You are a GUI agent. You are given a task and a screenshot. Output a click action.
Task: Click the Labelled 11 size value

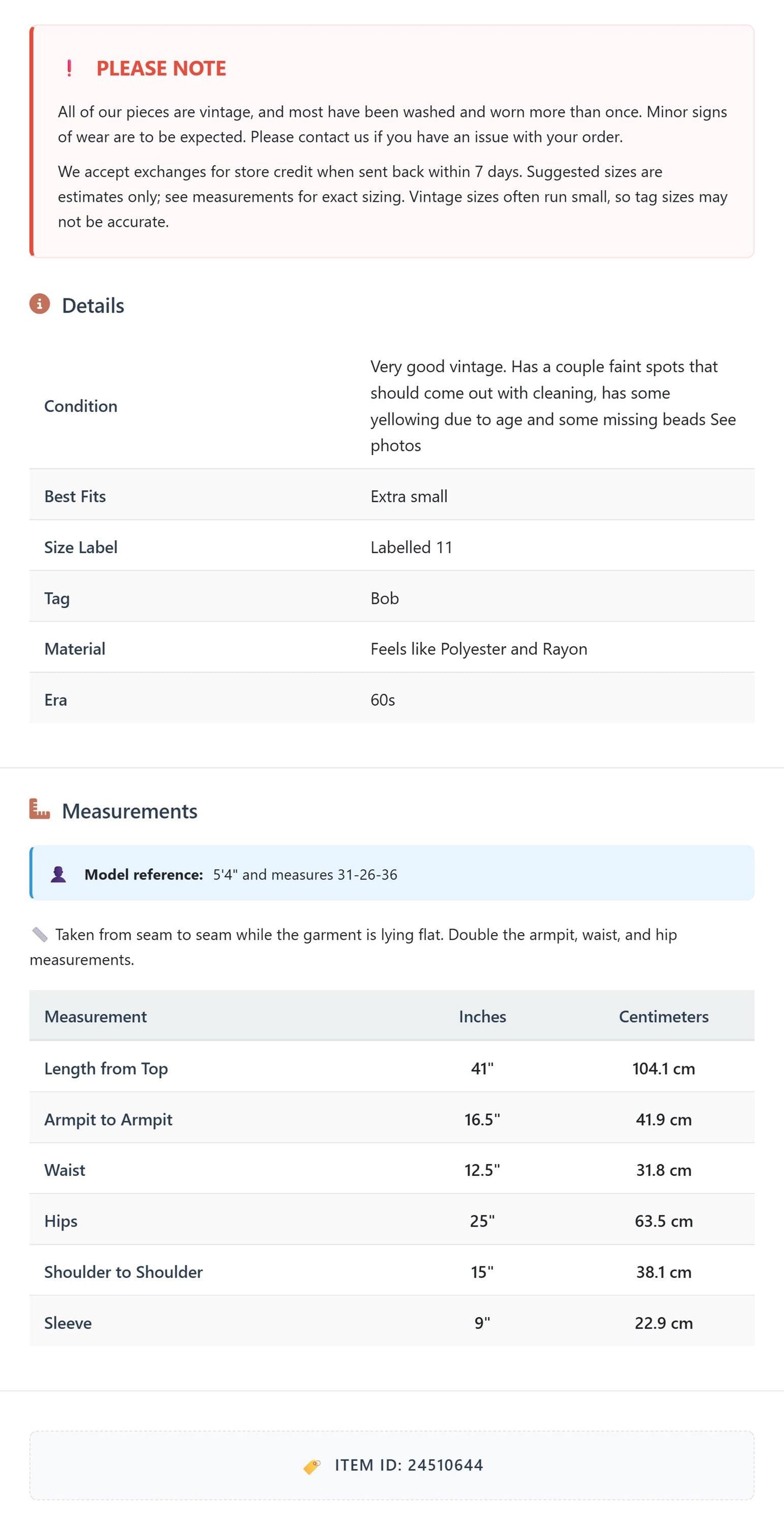click(x=411, y=547)
